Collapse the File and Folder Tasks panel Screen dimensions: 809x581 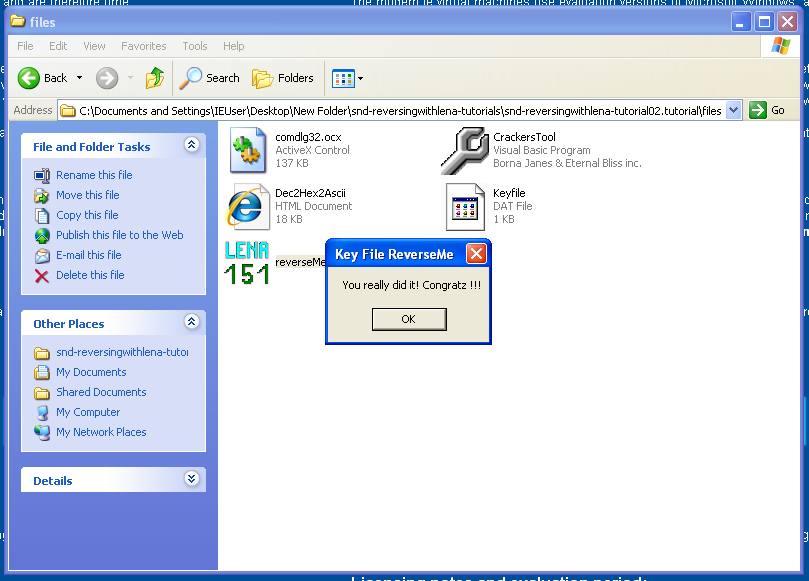[x=191, y=145]
